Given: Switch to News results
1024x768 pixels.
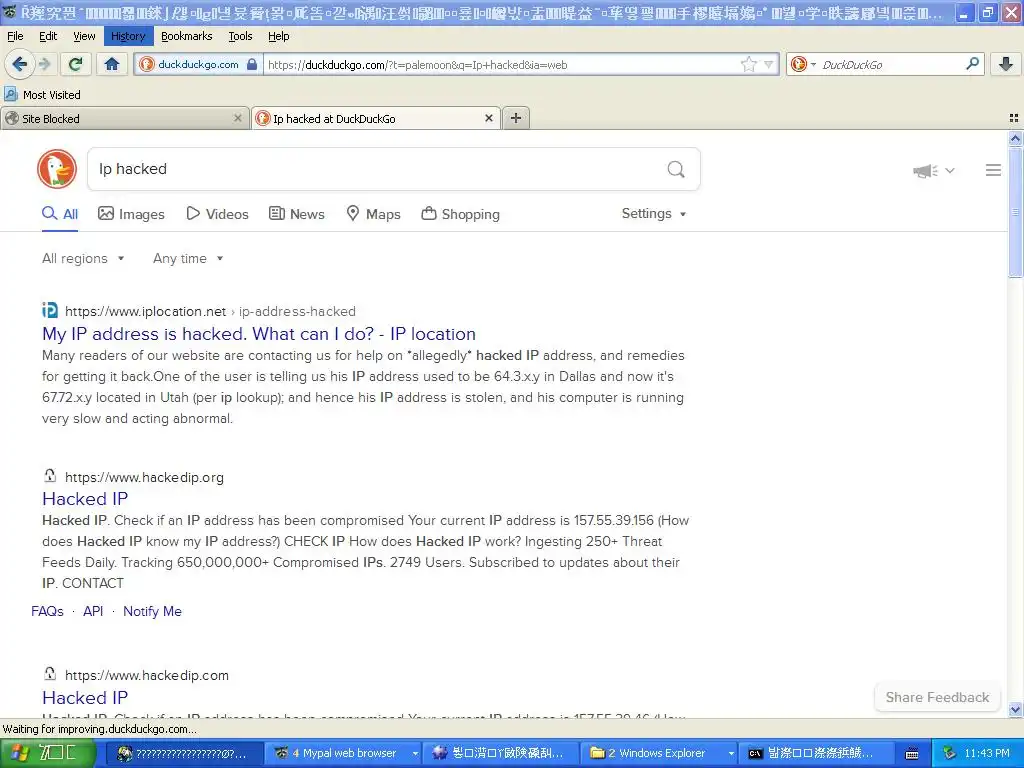Looking at the screenshot, I should 297,214.
